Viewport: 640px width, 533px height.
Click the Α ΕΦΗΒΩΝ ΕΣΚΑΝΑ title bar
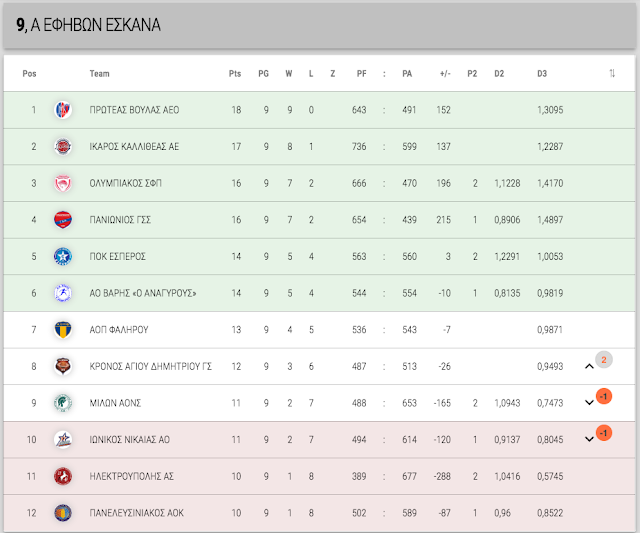point(320,25)
